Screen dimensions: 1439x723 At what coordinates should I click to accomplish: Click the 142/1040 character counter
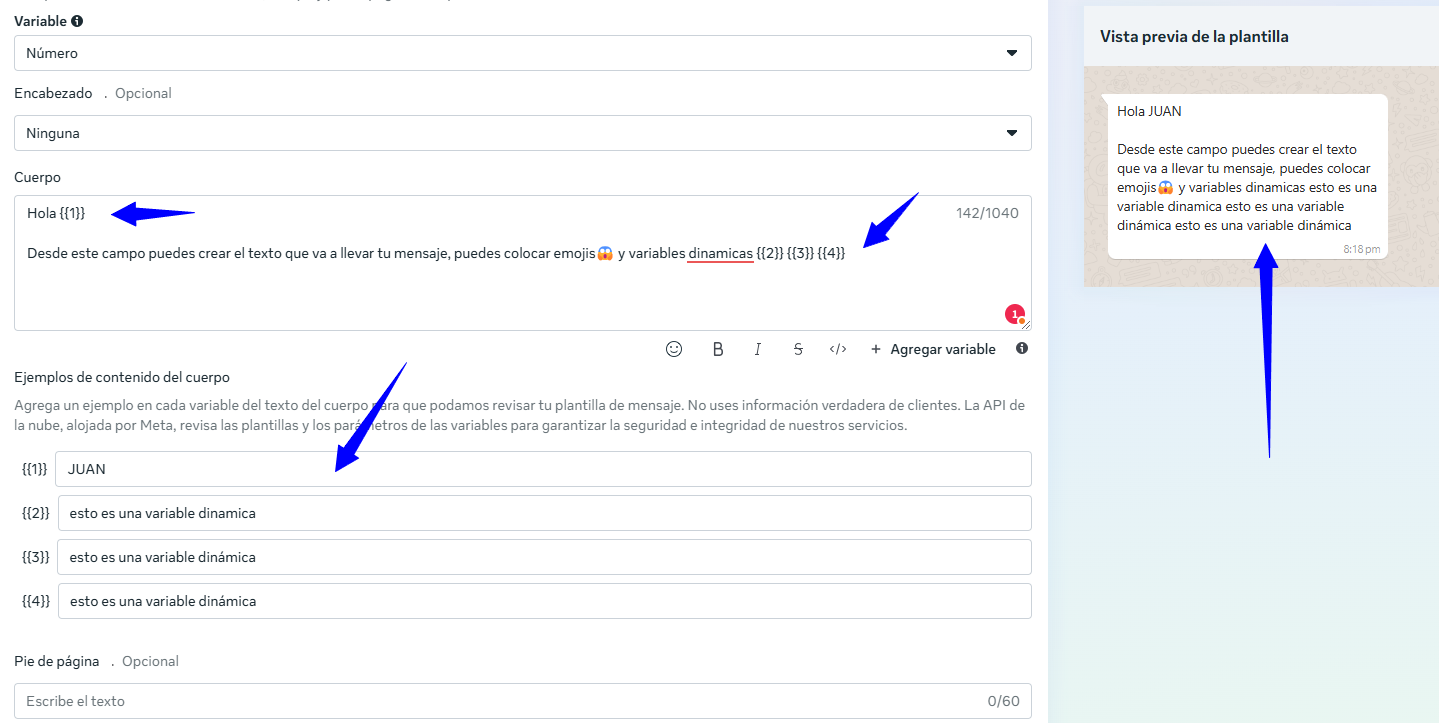pyautogui.click(x=987, y=213)
